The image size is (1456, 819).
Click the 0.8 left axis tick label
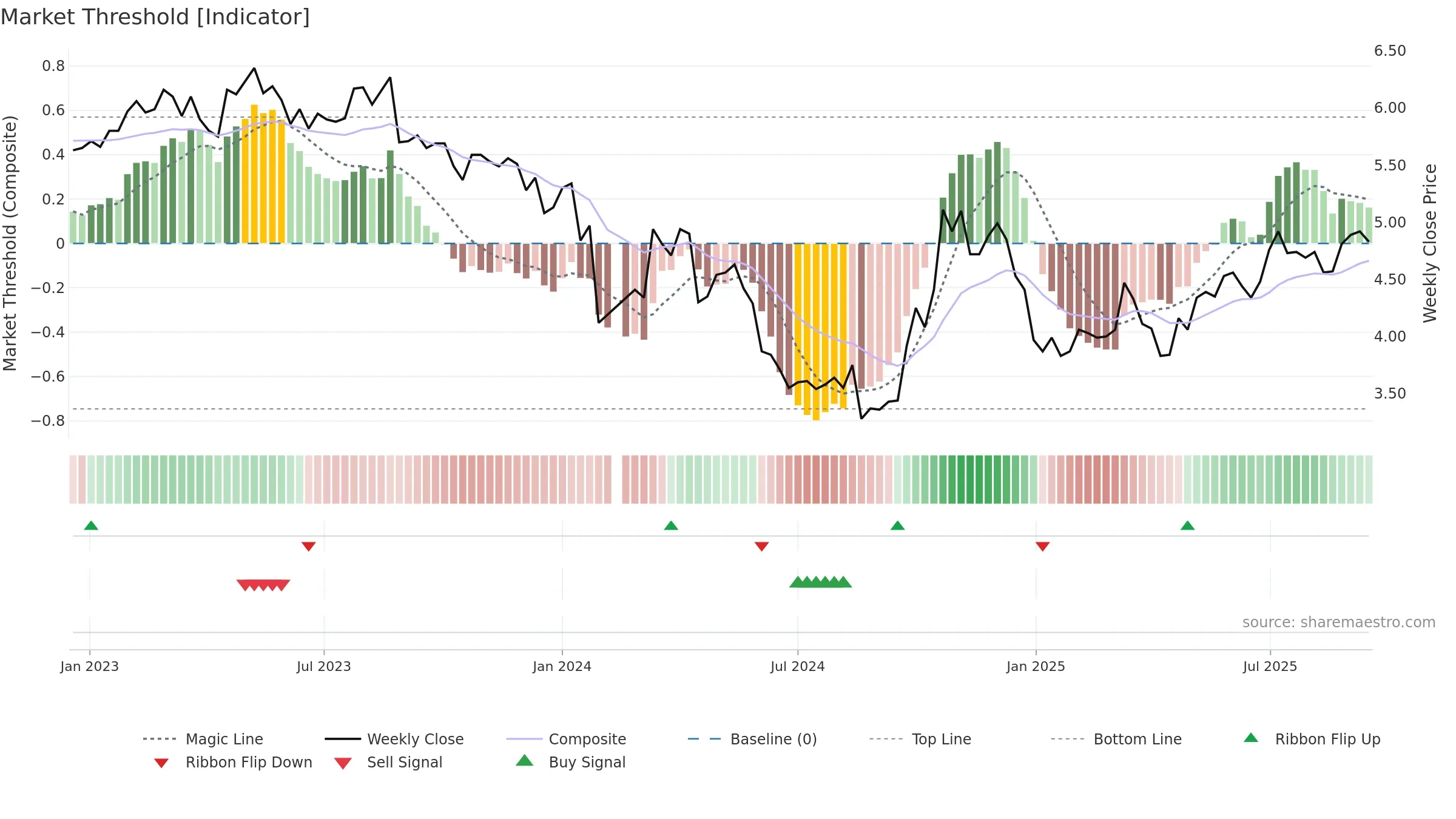tap(53, 66)
